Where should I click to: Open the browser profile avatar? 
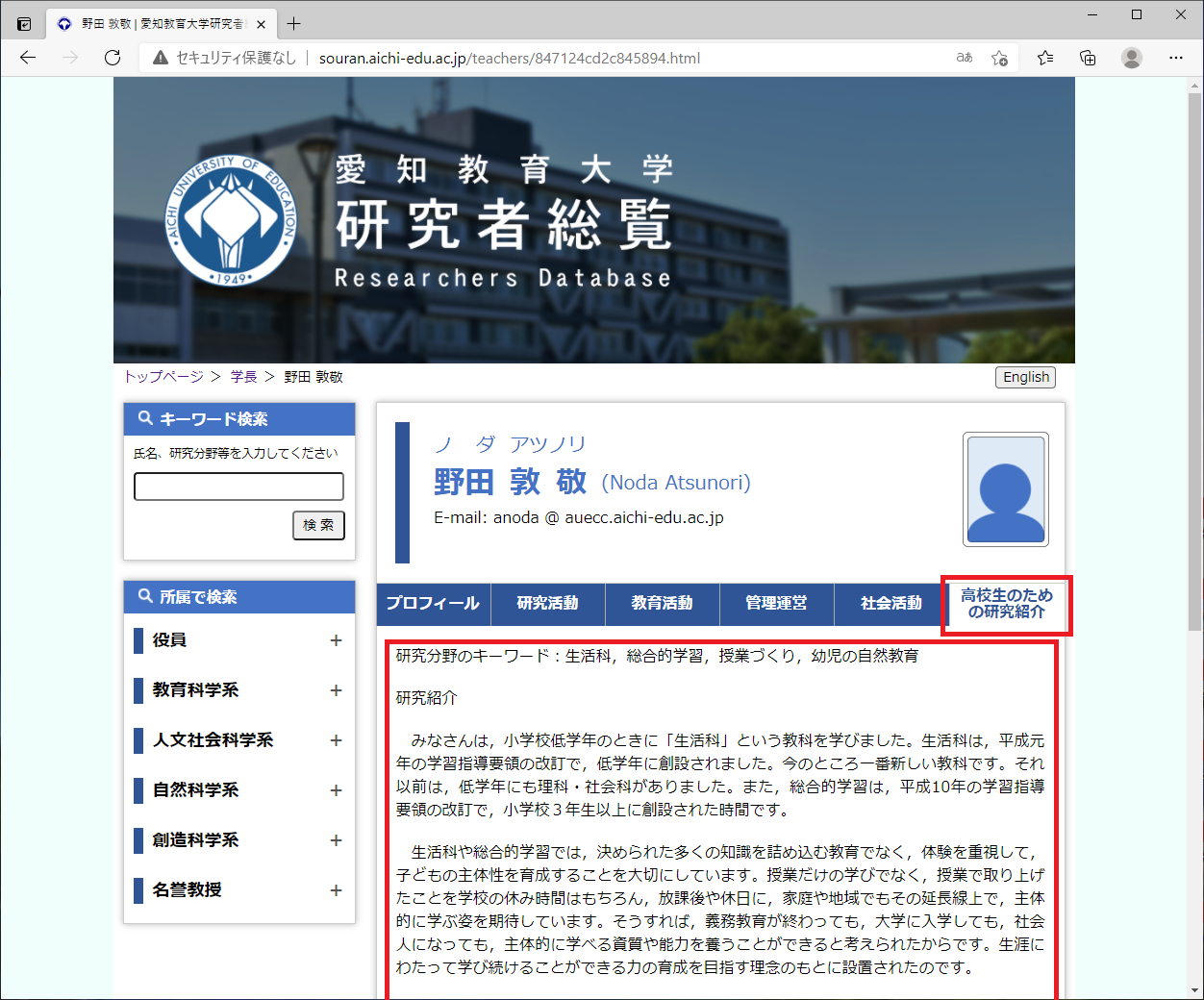pos(1132,58)
